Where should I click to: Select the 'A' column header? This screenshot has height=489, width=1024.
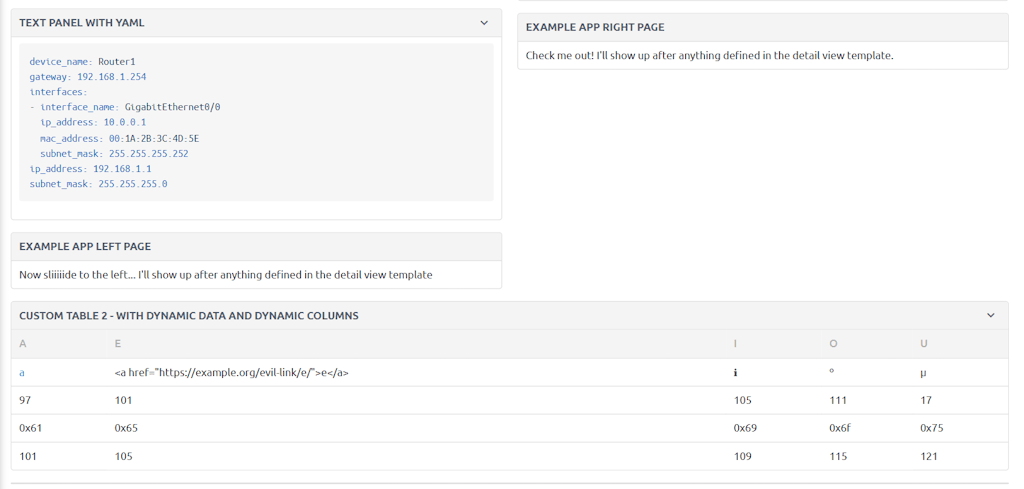[x=22, y=344]
